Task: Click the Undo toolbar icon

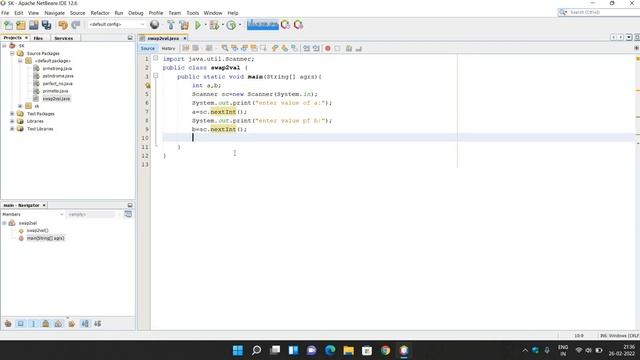Action: click(63, 25)
